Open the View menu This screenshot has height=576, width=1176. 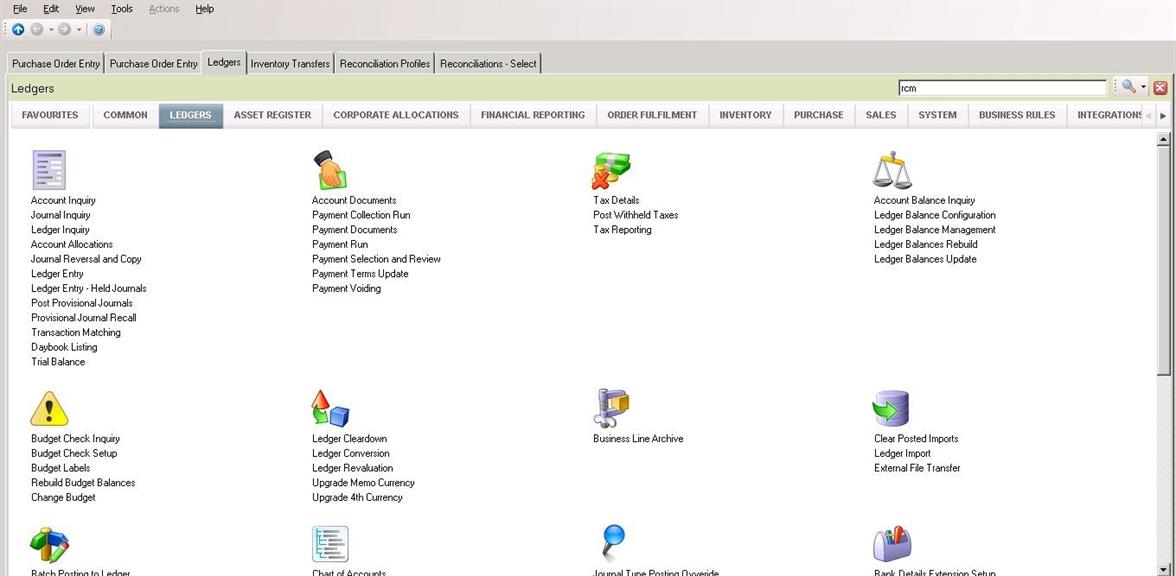tap(85, 9)
